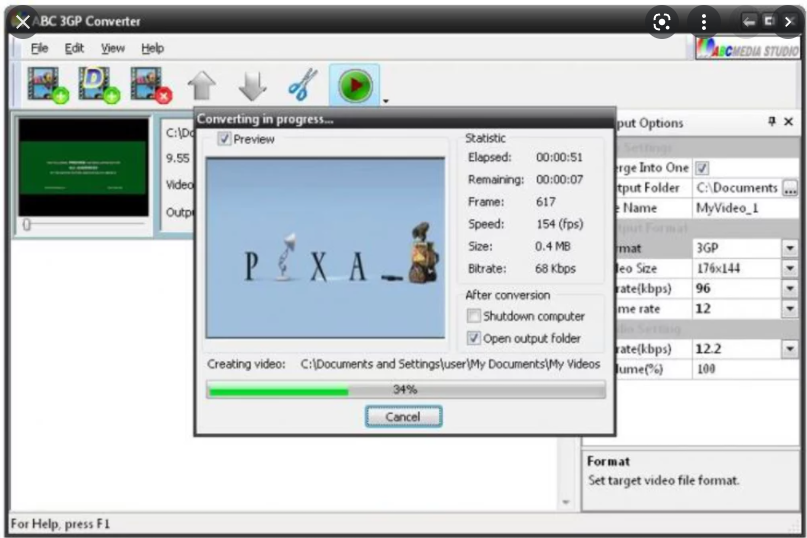Cancel the conversion in progress
The image size is (807, 538).
[404, 416]
